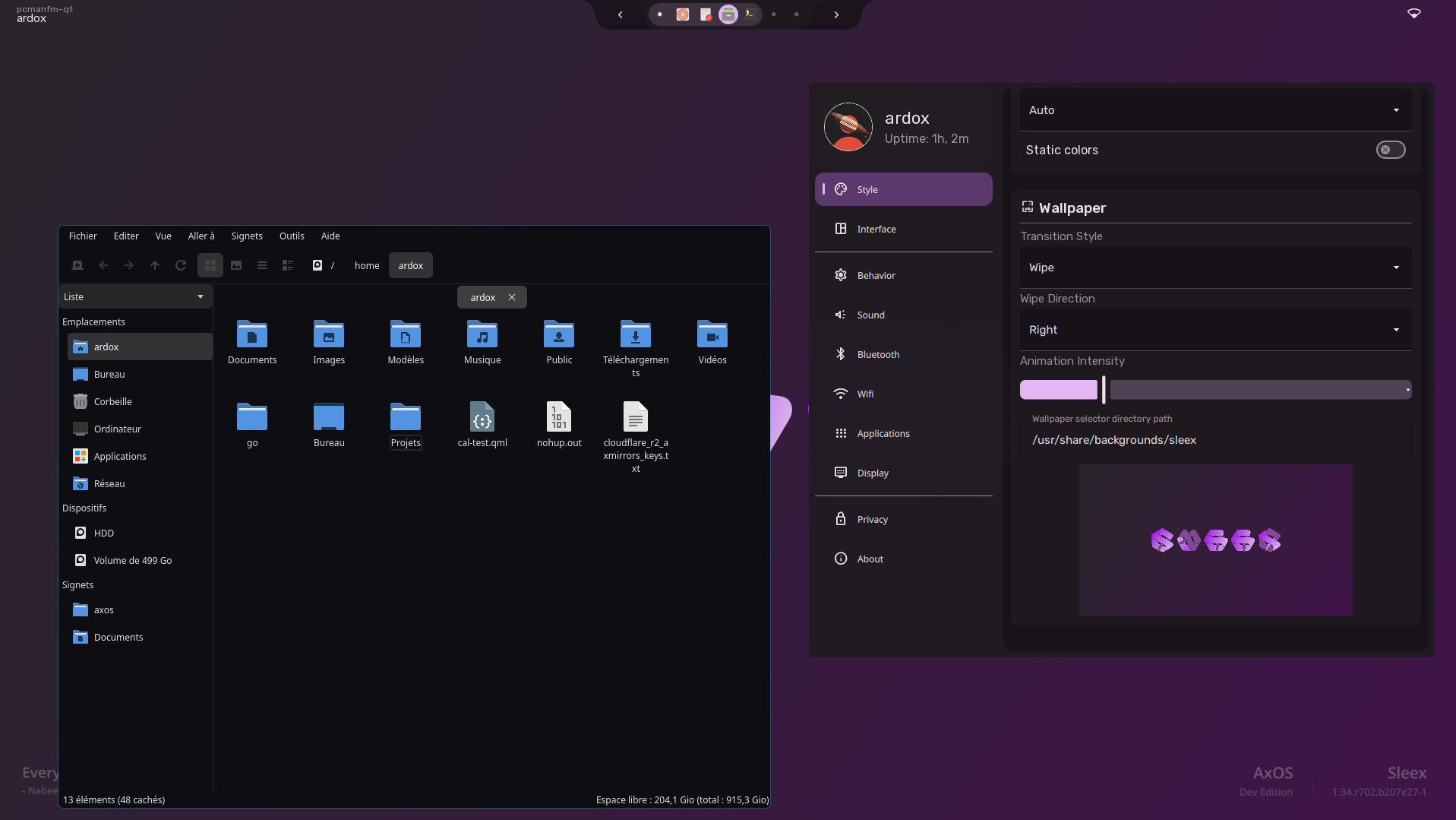Open the Signets menu
This screenshot has height=820, width=1456.
tap(247, 236)
